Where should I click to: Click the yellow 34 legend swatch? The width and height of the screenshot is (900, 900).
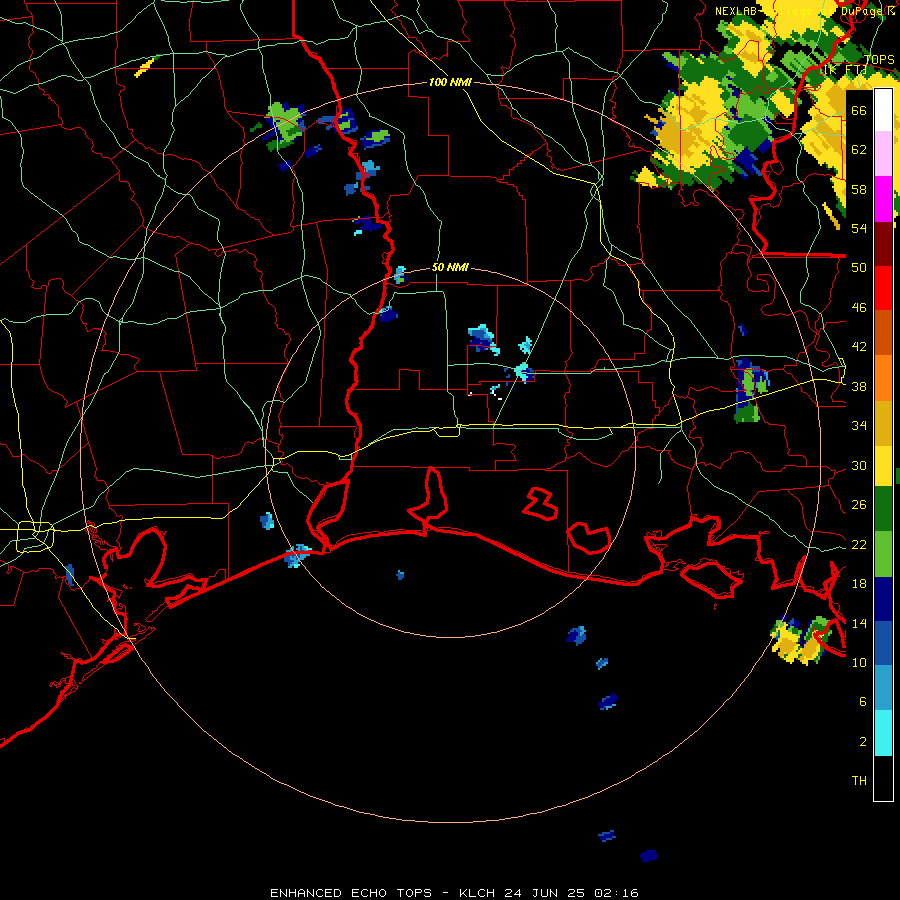coord(883,465)
